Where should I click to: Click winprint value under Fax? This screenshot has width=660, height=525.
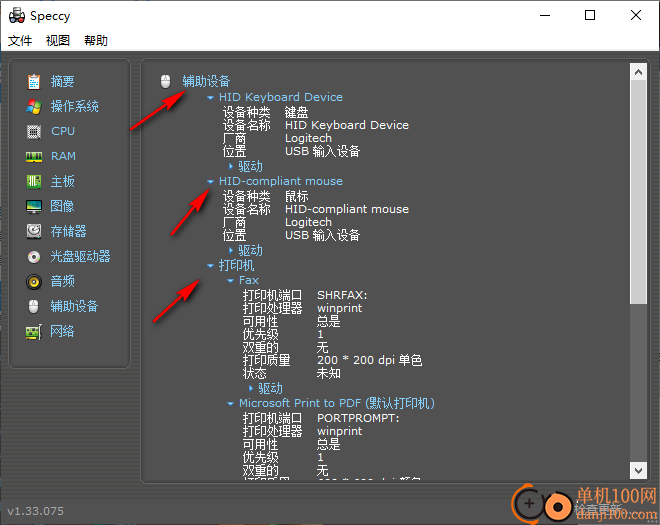pos(339,308)
